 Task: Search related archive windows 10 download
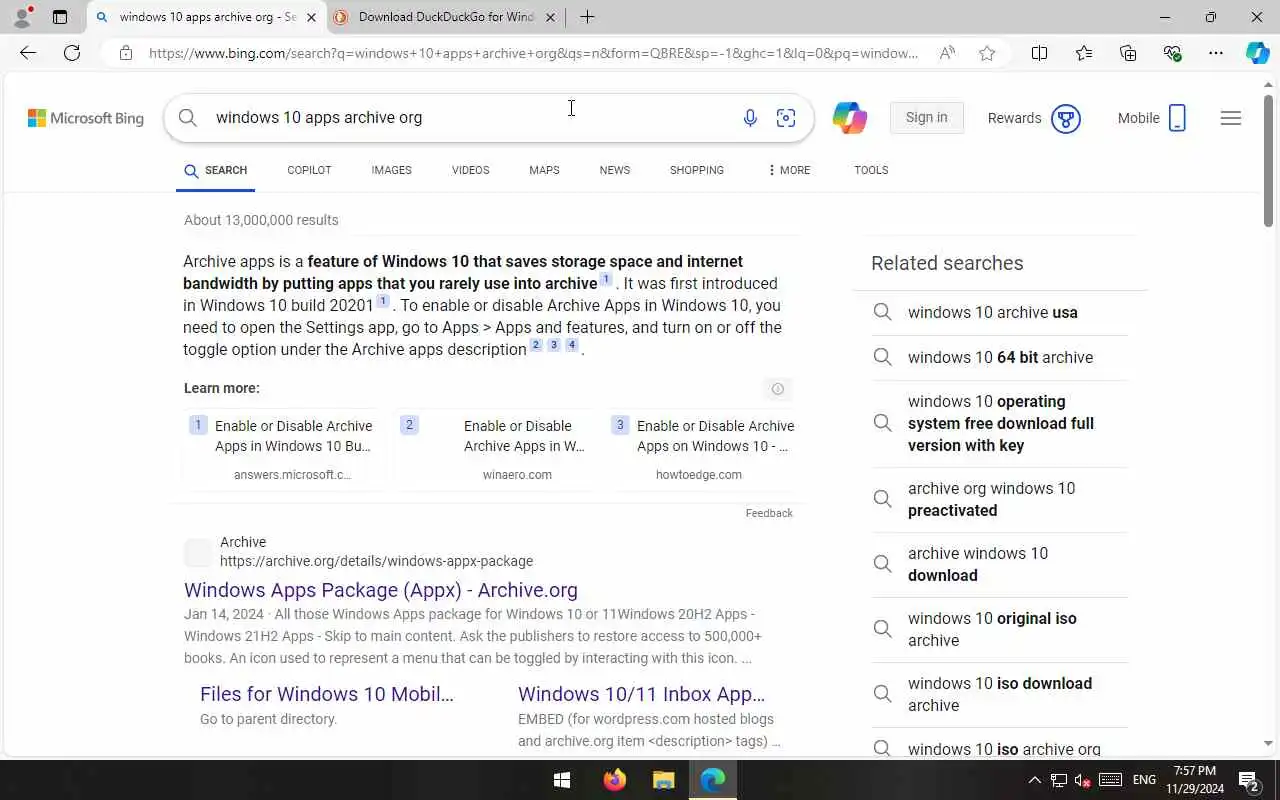1000,564
